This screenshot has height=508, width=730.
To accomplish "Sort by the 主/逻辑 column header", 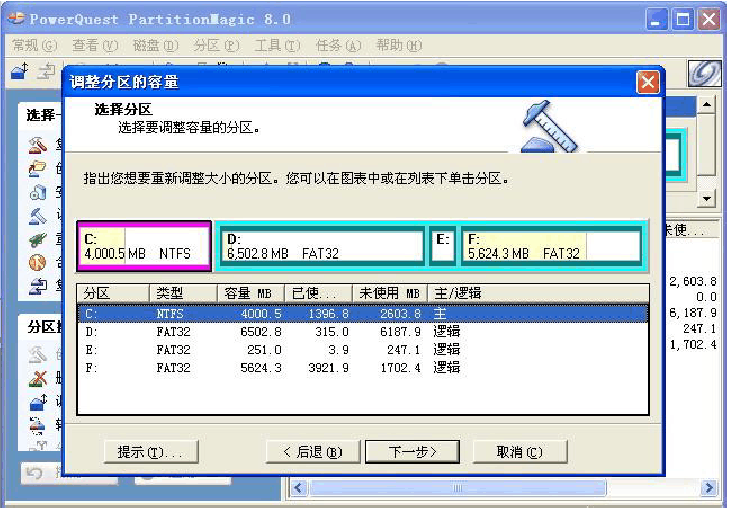I will coord(538,293).
